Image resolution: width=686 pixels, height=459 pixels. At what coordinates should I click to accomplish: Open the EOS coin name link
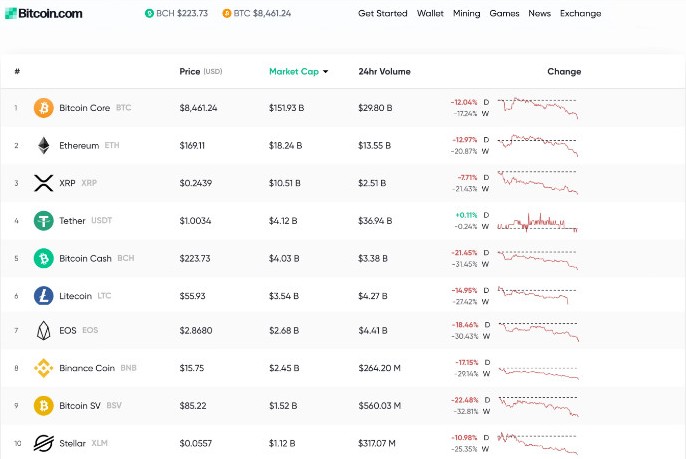pos(68,330)
